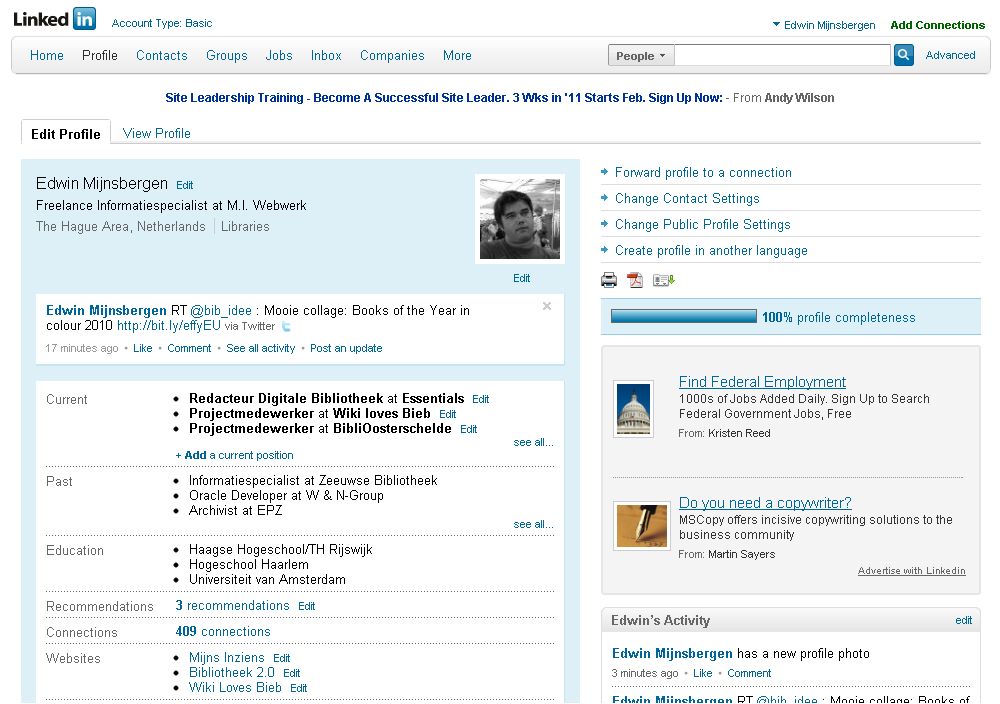
Task: Open Do you need a copywriter ad
Action: [x=765, y=502]
